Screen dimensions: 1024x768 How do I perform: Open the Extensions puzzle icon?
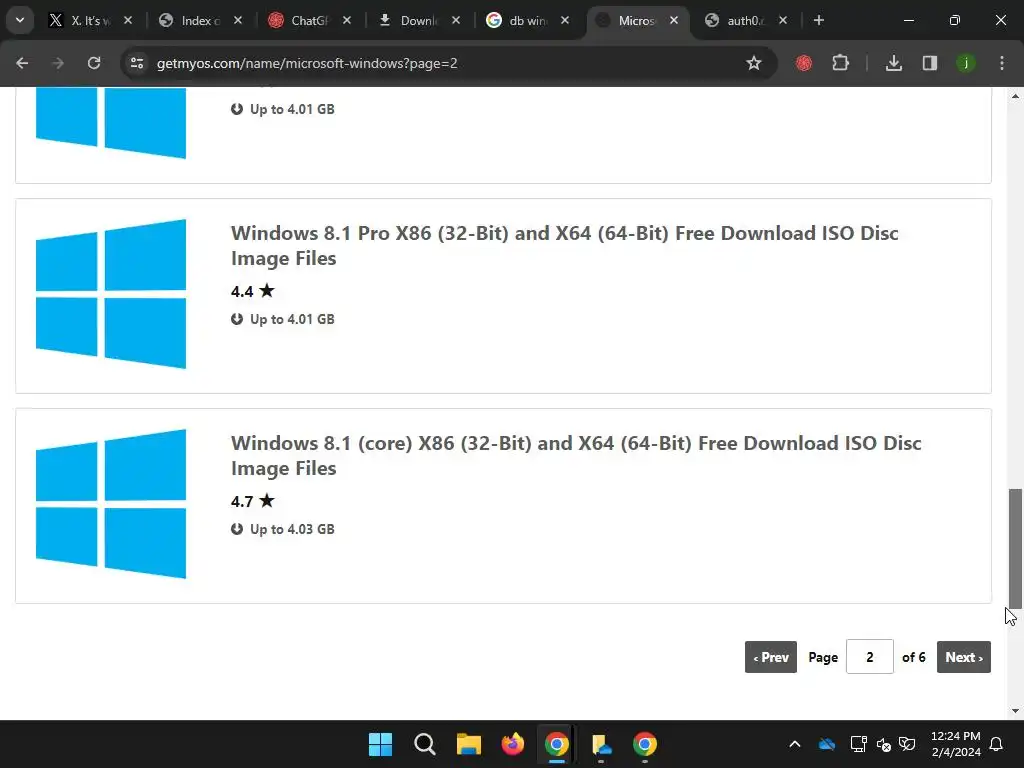click(840, 63)
